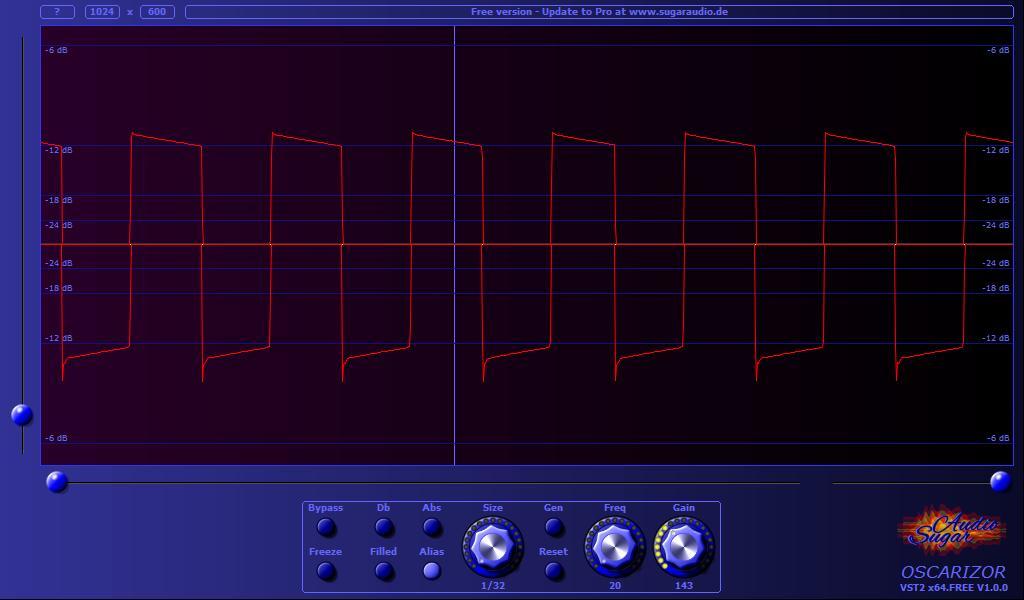Toggle the Freeze button

click(326, 571)
